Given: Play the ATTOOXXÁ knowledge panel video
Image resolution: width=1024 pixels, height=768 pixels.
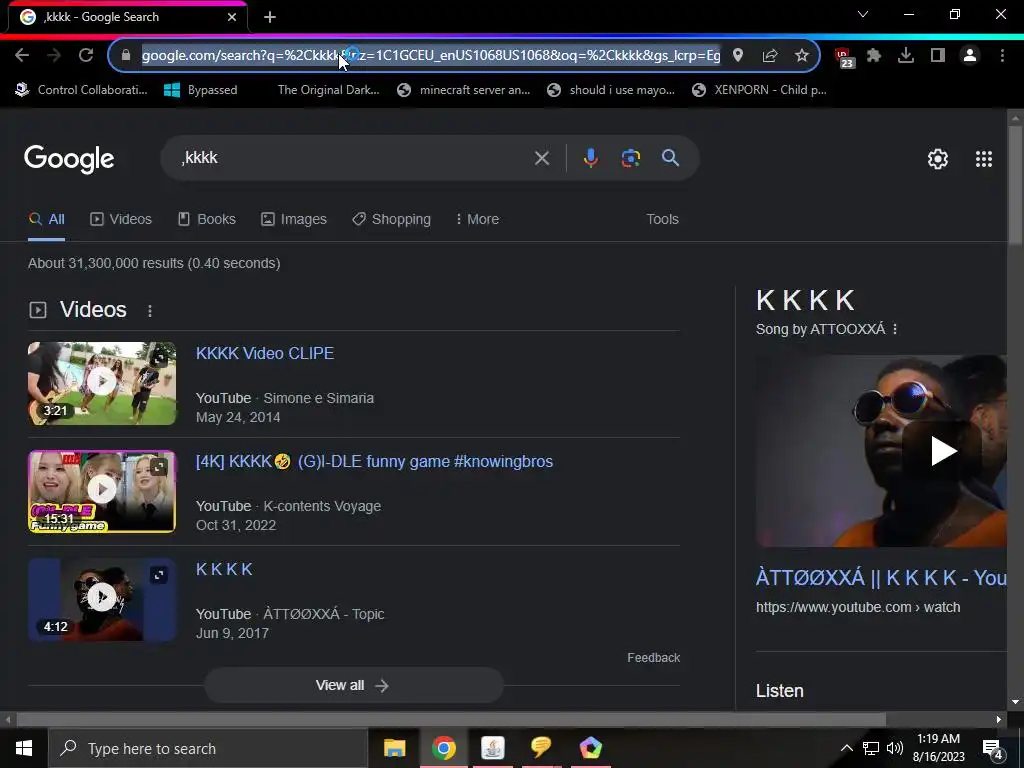Looking at the screenshot, I should click(x=943, y=451).
